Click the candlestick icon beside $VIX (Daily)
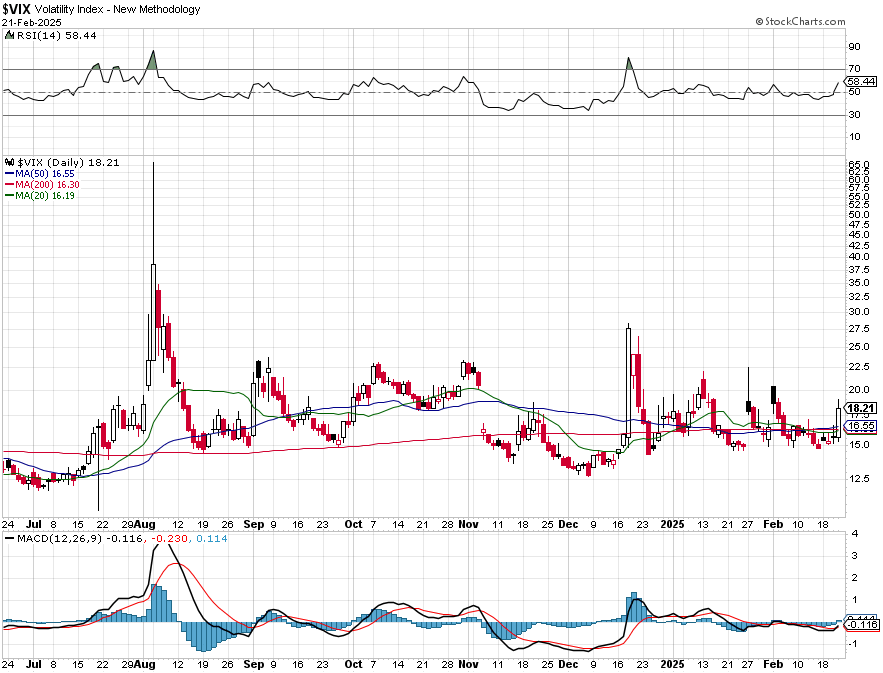This screenshot has width=883, height=673. point(10,163)
